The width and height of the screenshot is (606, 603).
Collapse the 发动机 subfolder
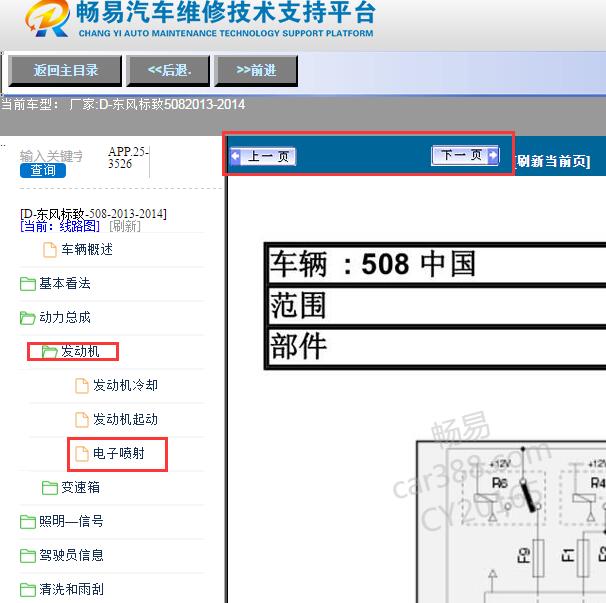pyautogui.click(x=80, y=351)
